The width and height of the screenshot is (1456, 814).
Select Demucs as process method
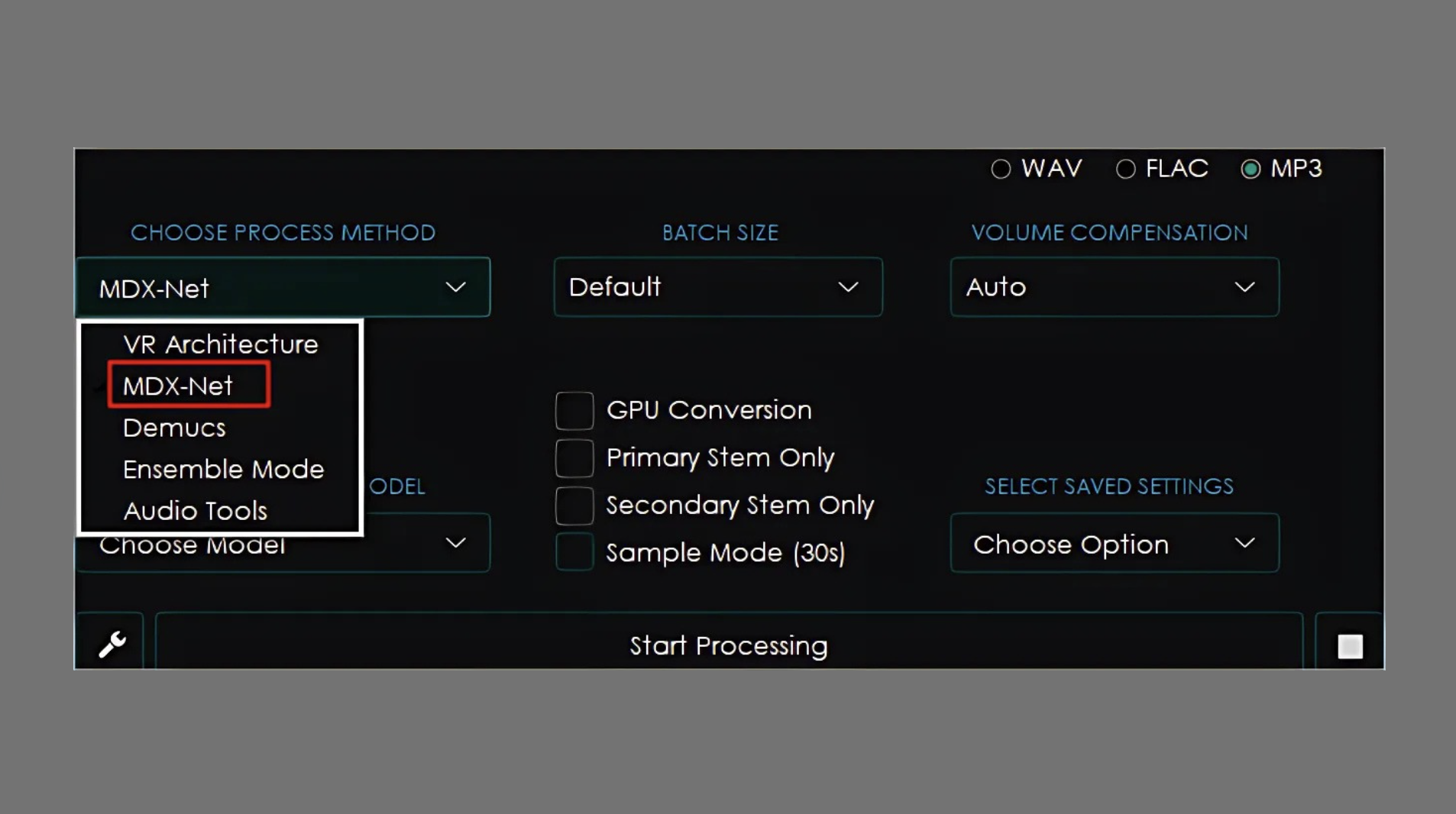[x=173, y=428]
